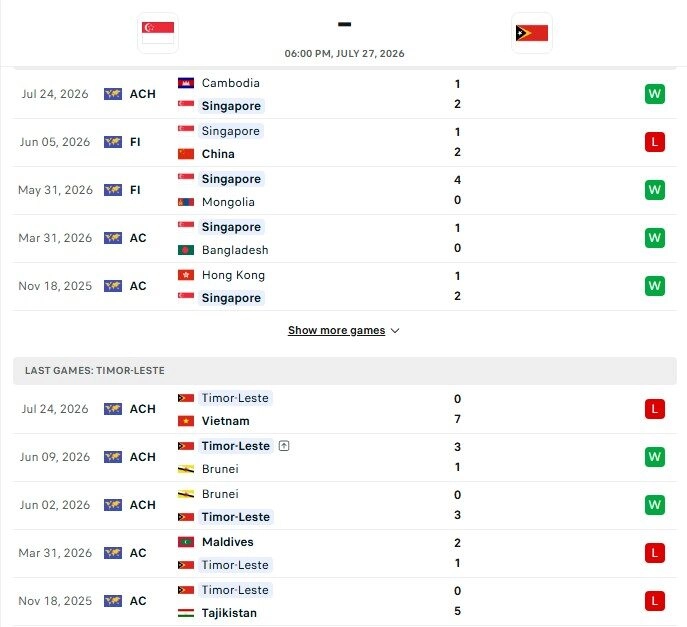Open the Vietnam team link

click(225, 421)
